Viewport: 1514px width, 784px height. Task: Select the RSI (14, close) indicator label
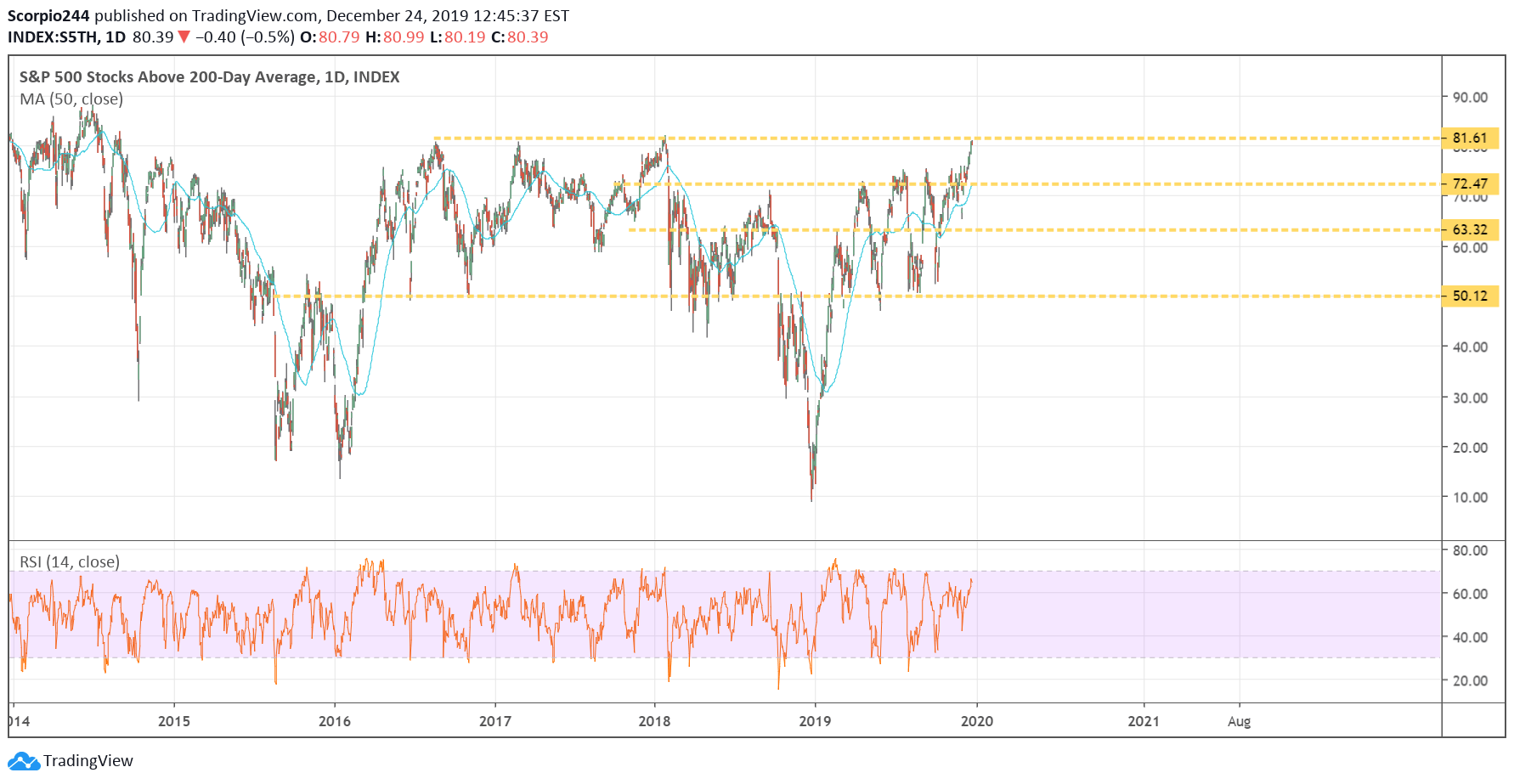tap(70, 561)
